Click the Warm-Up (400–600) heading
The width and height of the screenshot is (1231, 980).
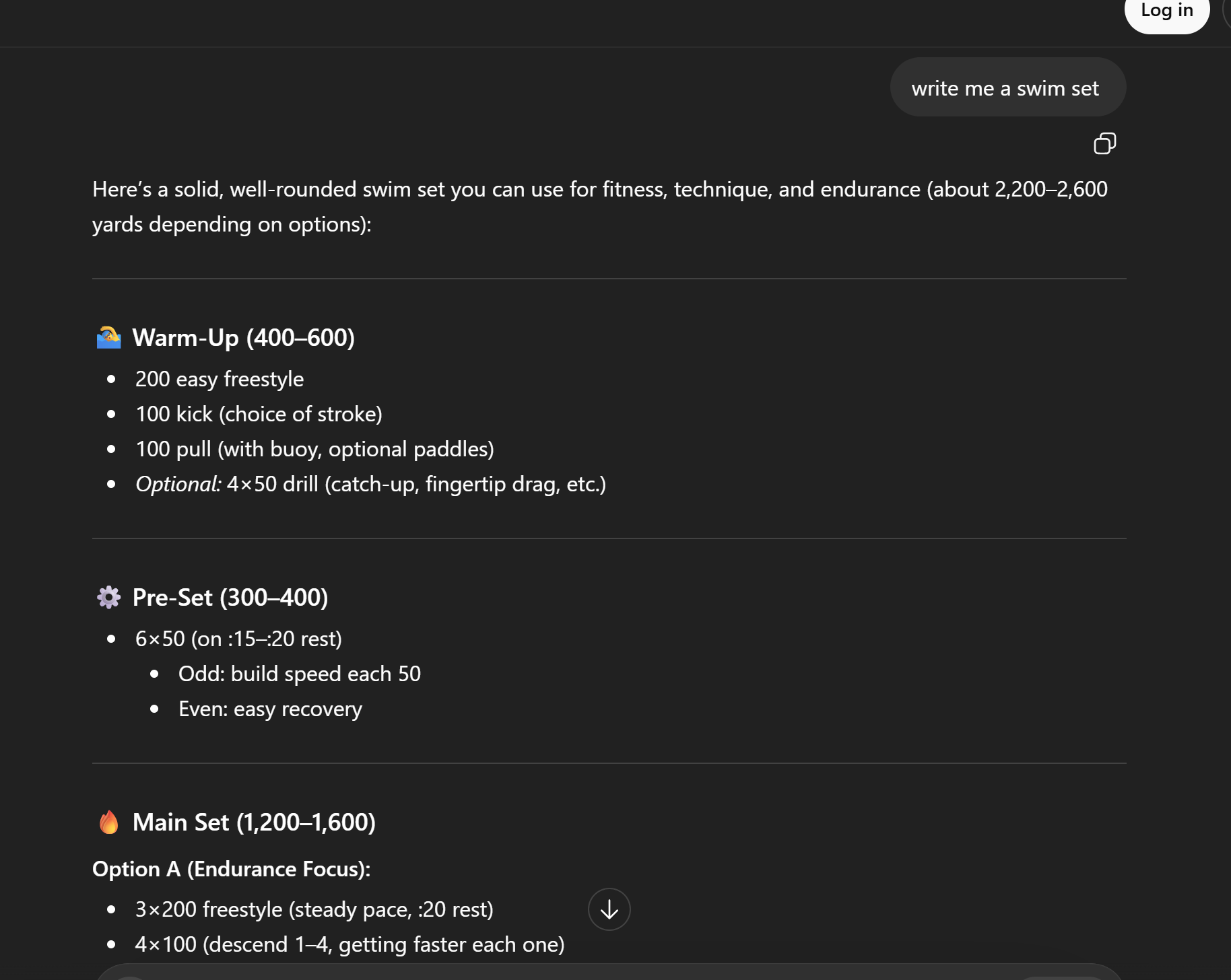pos(243,337)
